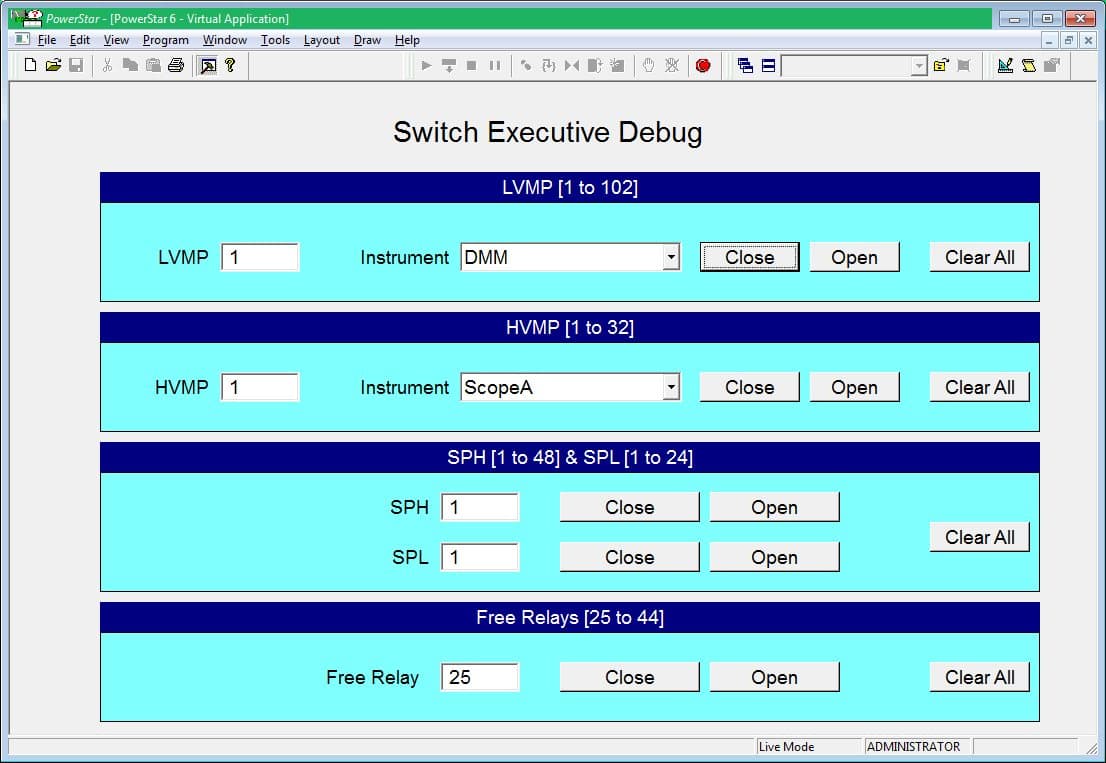Click the SPH Open button
1106x763 pixels.
click(774, 507)
